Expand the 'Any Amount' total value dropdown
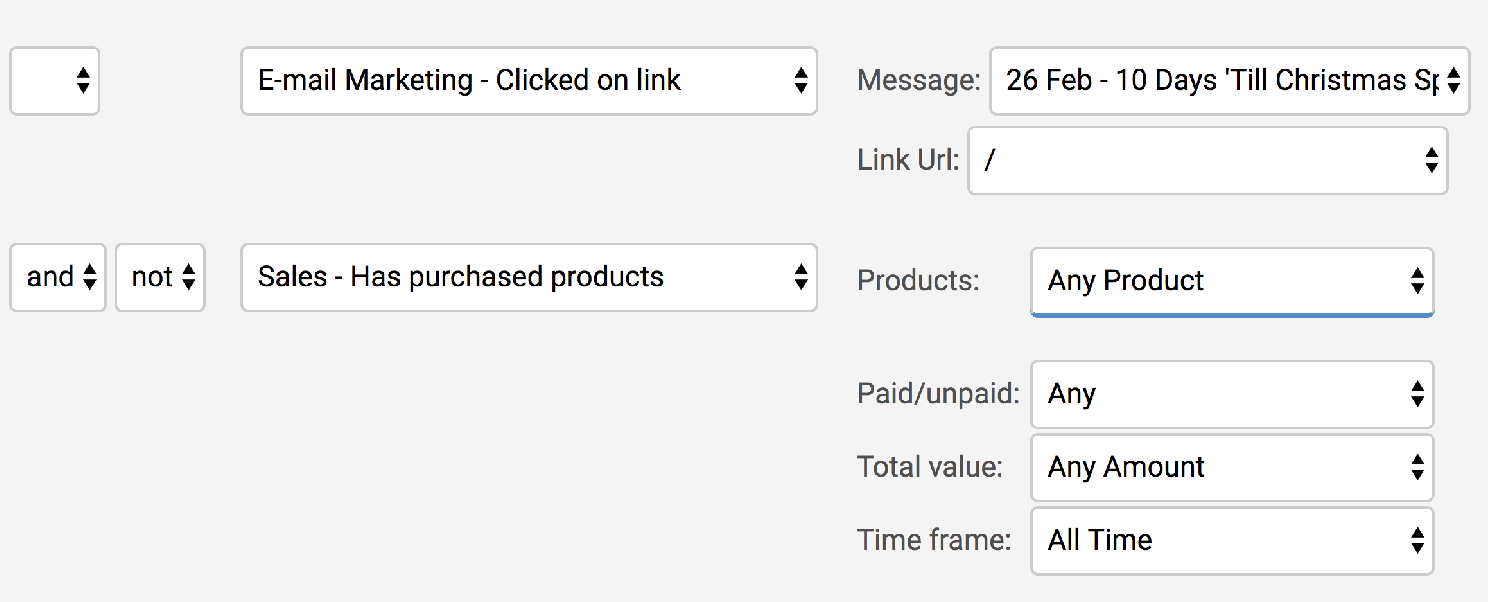The image size is (1488, 602). click(x=1231, y=467)
